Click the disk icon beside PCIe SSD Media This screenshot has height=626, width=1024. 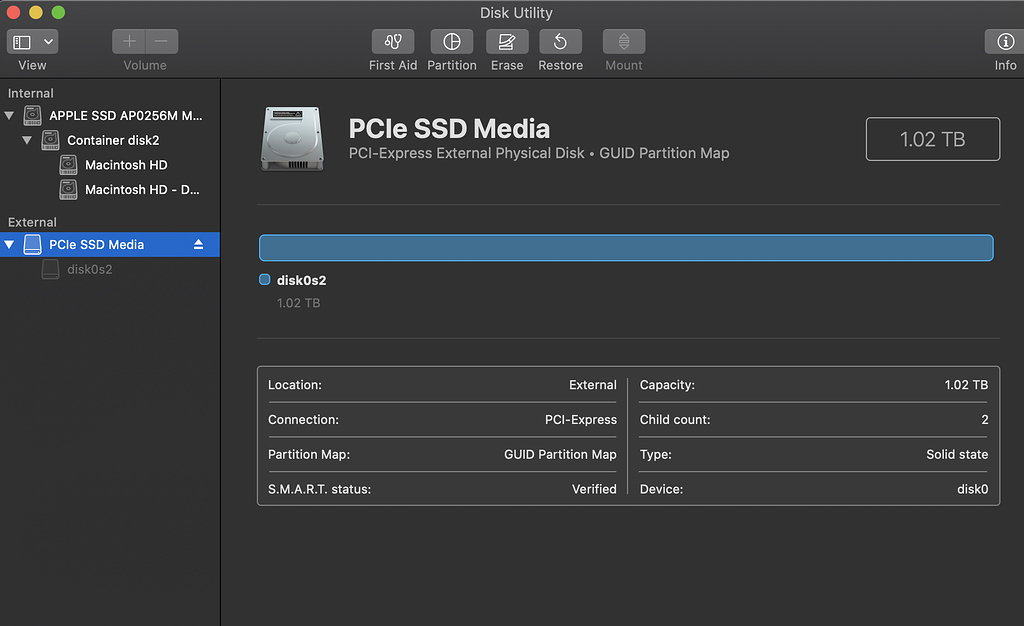point(31,244)
